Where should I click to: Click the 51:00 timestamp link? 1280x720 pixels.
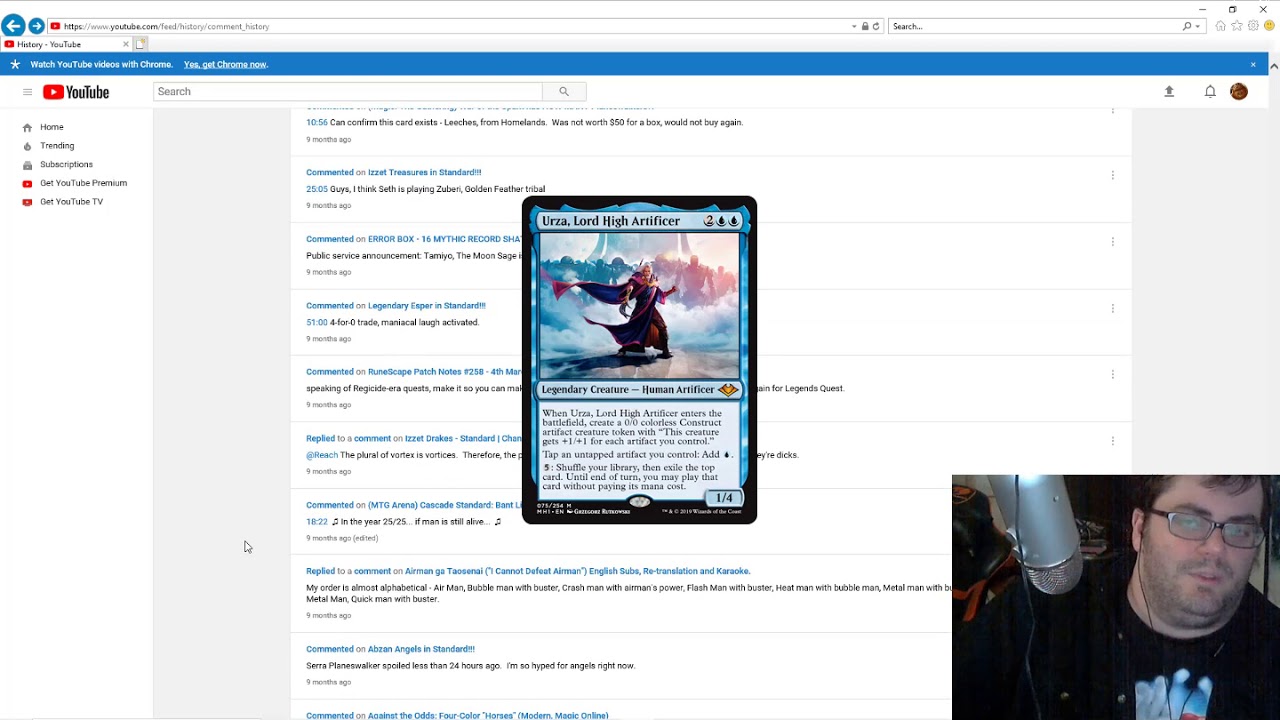pyautogui.click(x=316, y=322)
